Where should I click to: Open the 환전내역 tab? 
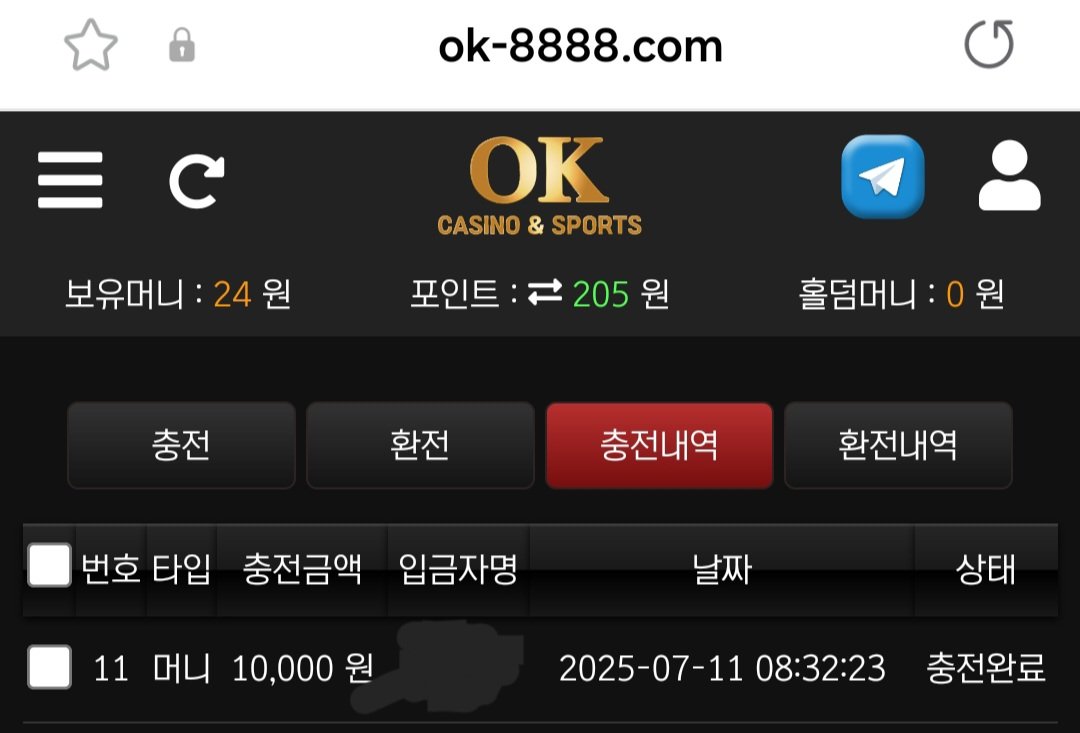point(898,445)
